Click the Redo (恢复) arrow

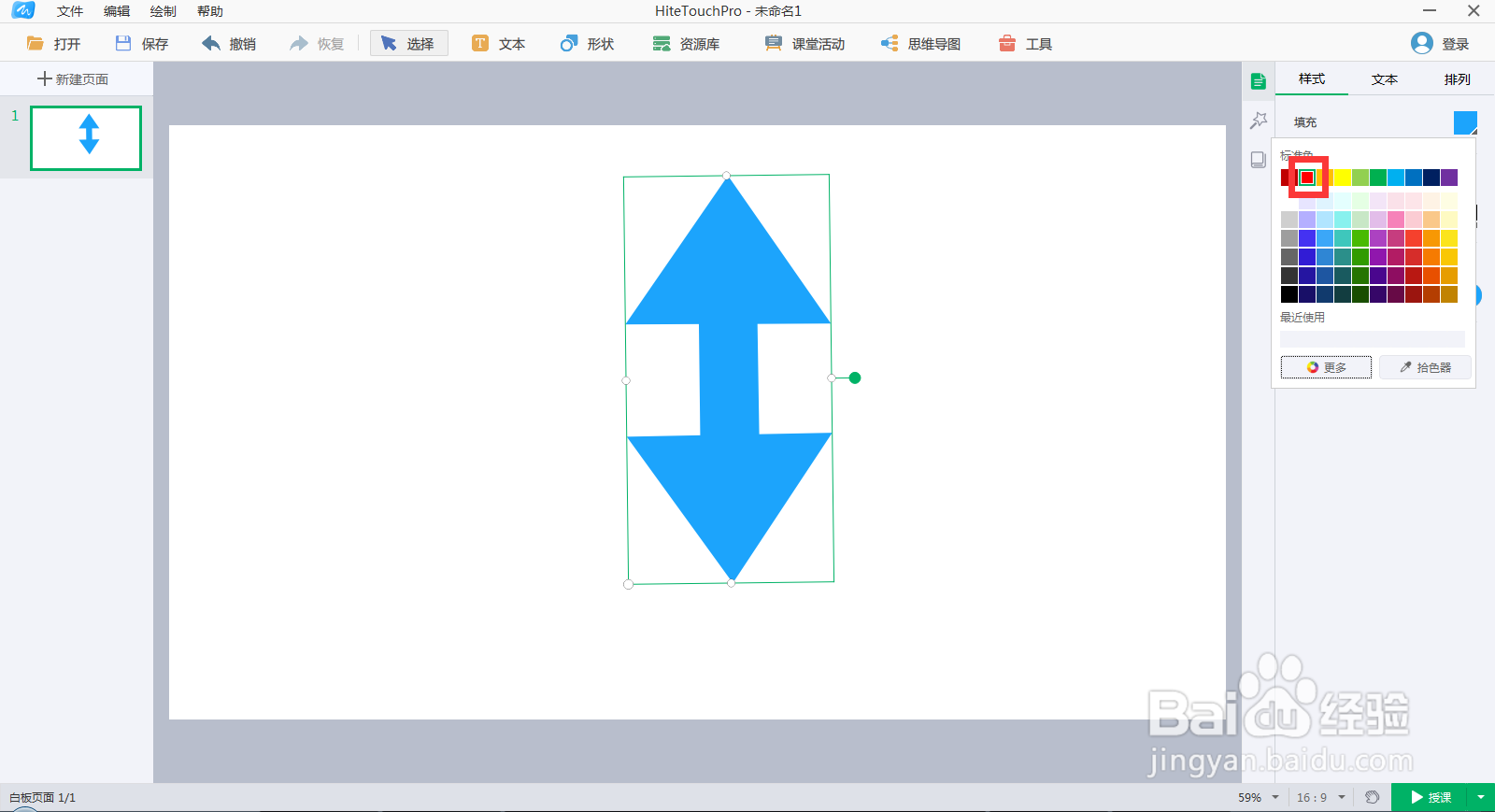click(299, 44)
